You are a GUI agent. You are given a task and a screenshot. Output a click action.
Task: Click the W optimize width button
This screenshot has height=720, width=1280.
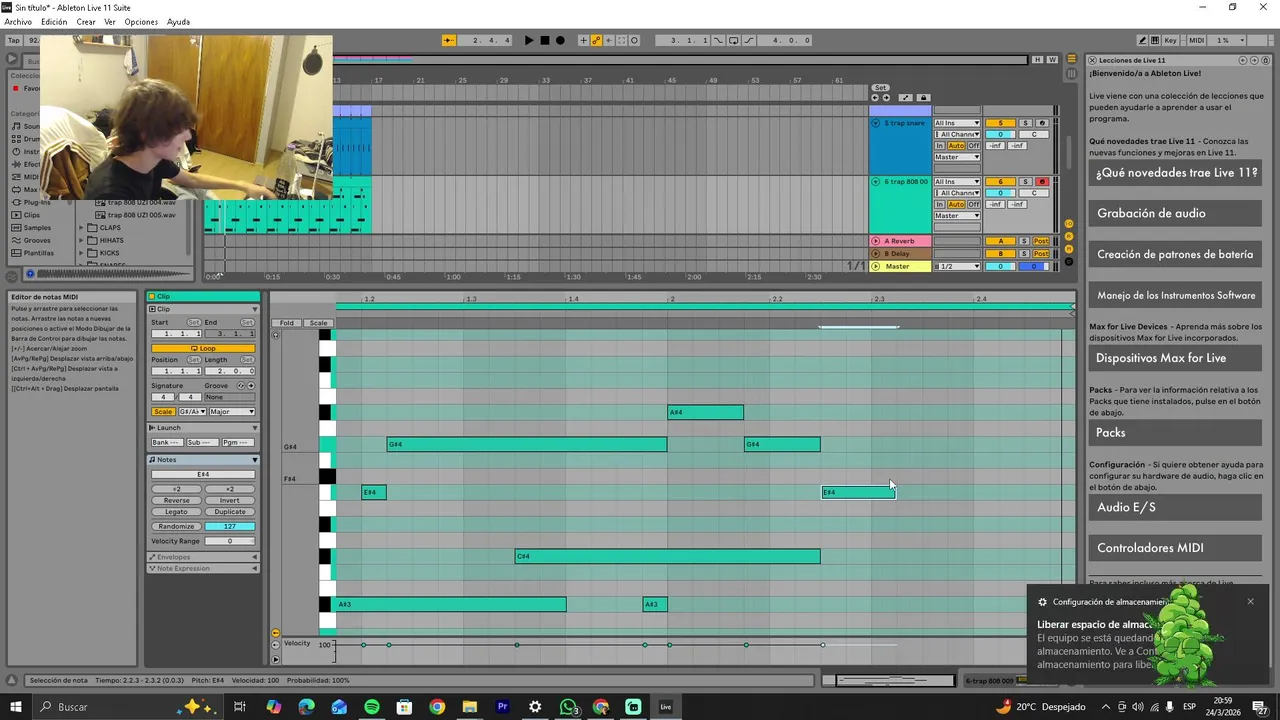click(x=1052, y=60)
